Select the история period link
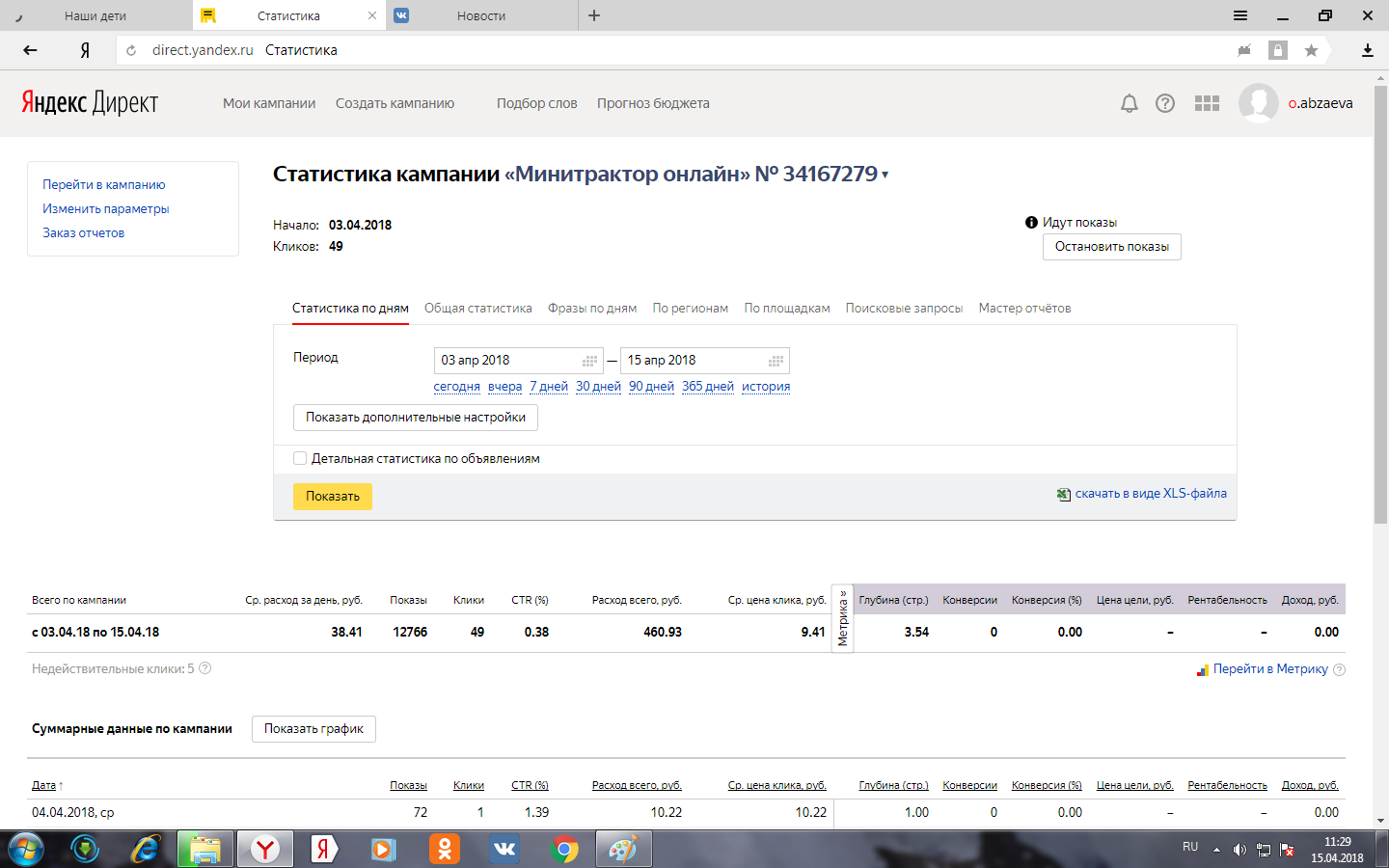The image size is (1389, 868). pos(766,387)
